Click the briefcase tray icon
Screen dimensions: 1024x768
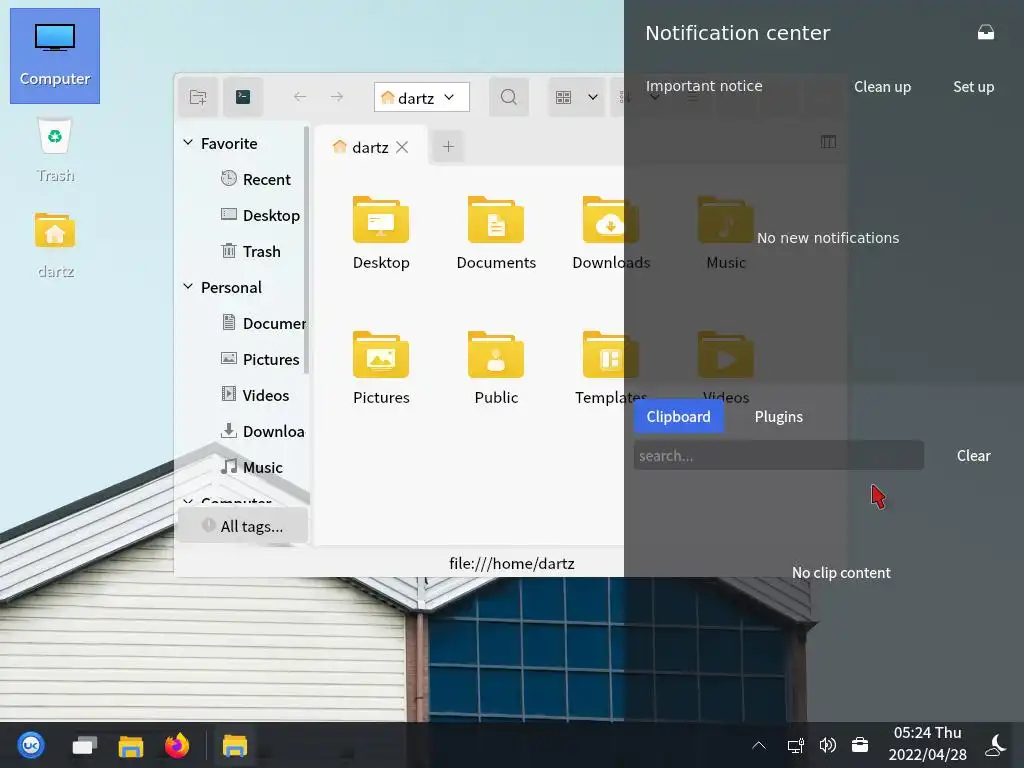(x=860, y=745)
